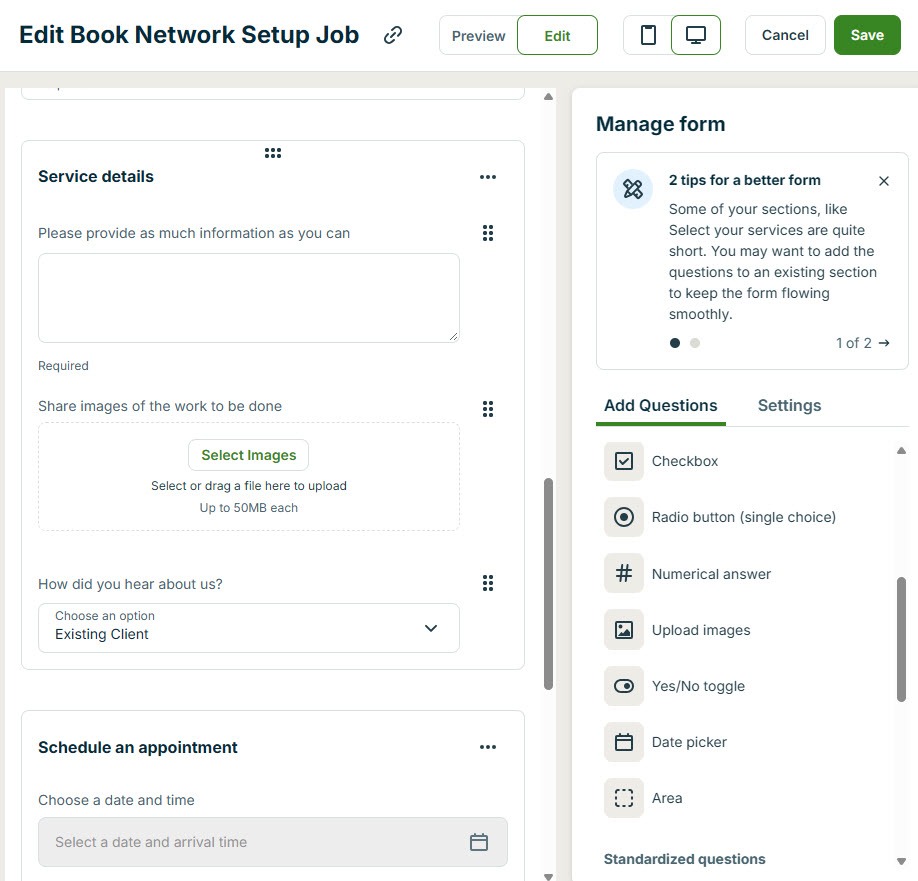This screenshot has width=918, height=881.
Task: Click question list scroll up arrow
Action: (902, 451)
